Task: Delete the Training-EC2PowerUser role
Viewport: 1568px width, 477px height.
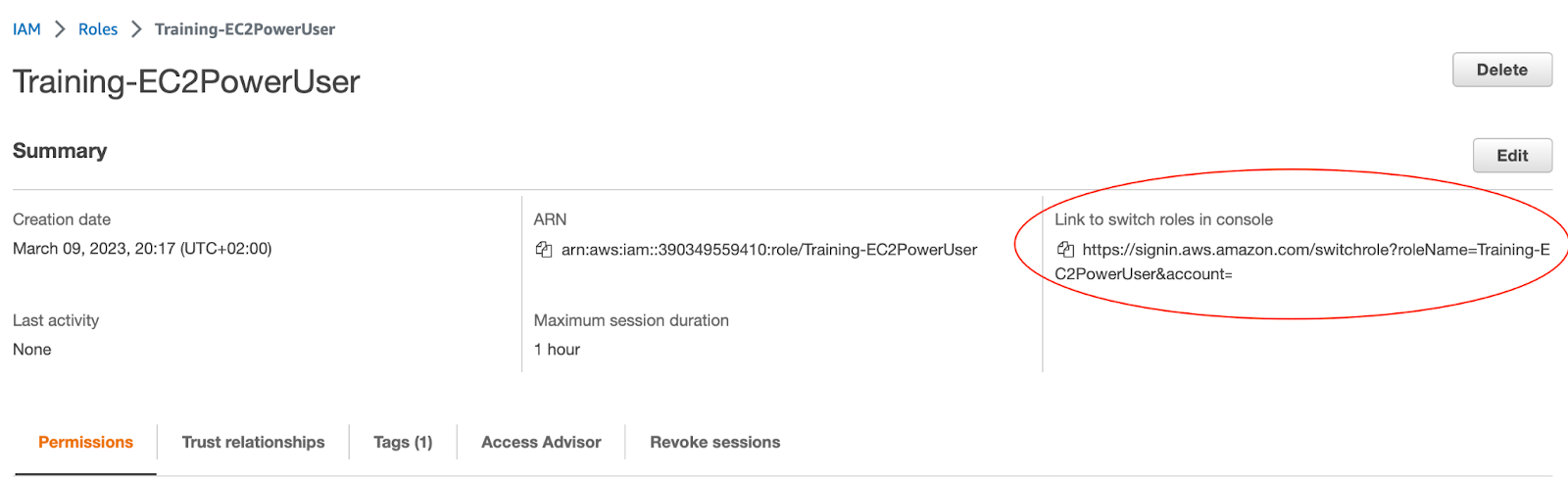Action: click(x=1501, y=70)
